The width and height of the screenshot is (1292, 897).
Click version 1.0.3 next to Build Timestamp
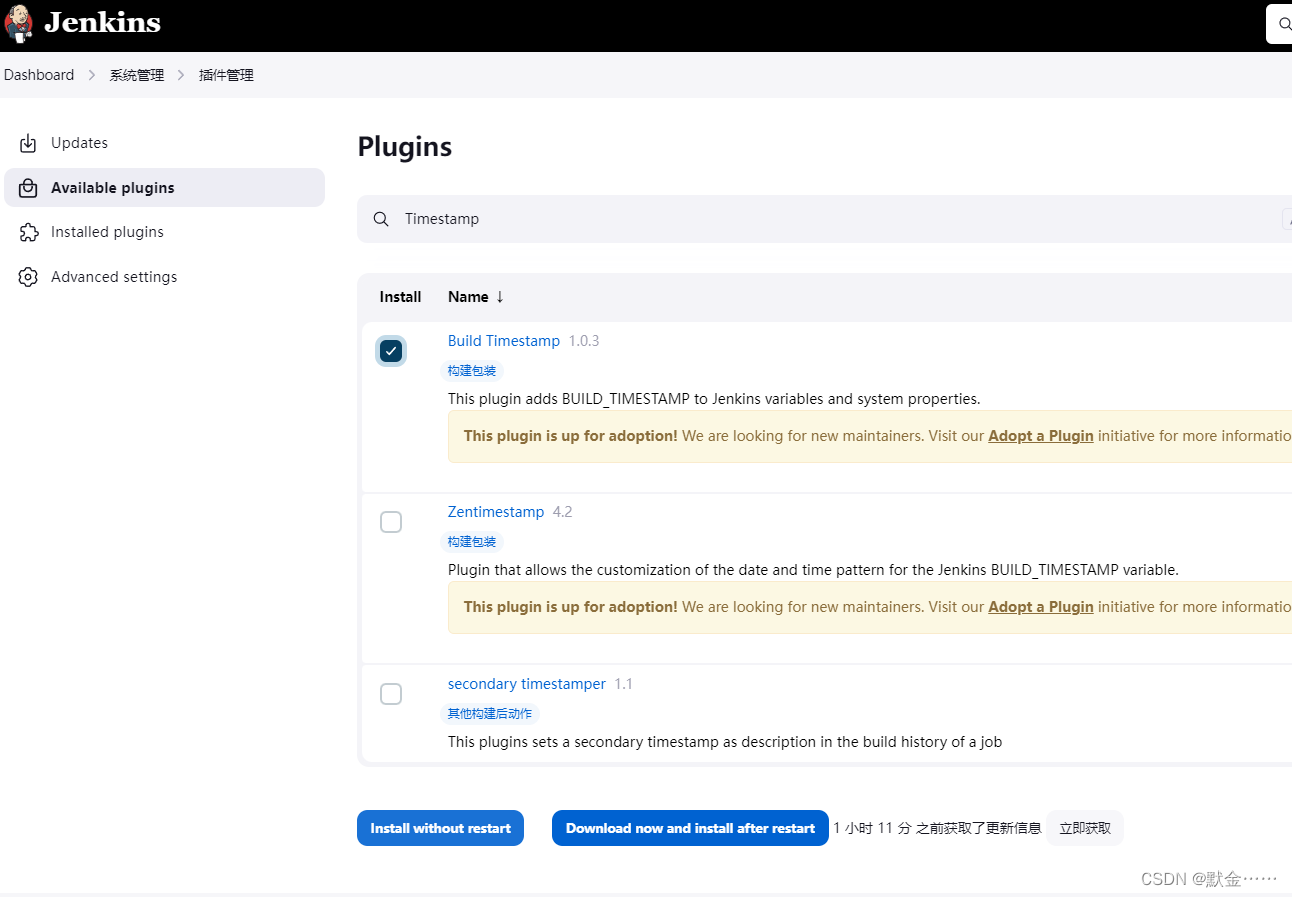pyautogui.click(x=584, y=341)
